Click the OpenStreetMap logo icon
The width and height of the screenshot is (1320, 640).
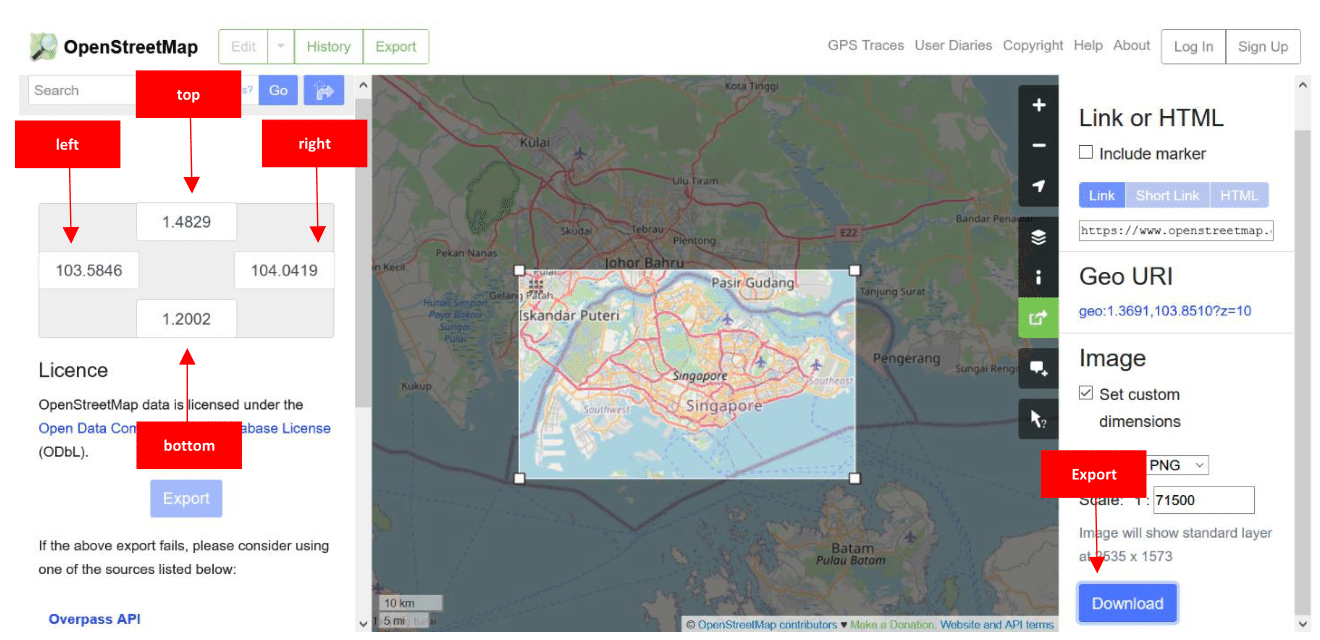43,47
